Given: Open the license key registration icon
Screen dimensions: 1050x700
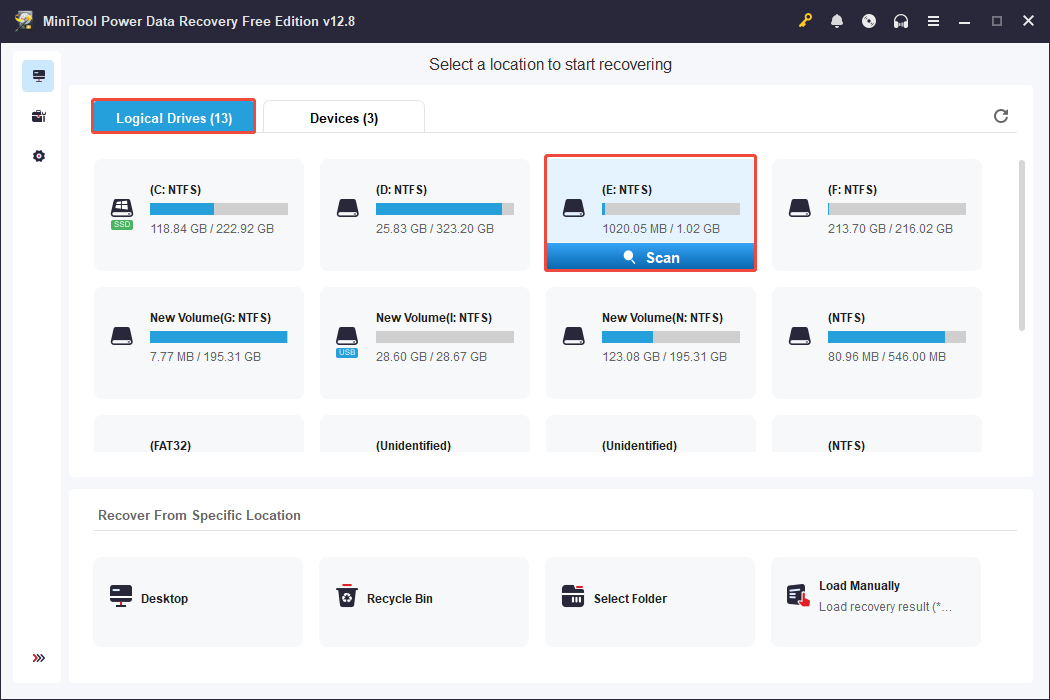Looking at the screenshot, I should coord(805,20).
